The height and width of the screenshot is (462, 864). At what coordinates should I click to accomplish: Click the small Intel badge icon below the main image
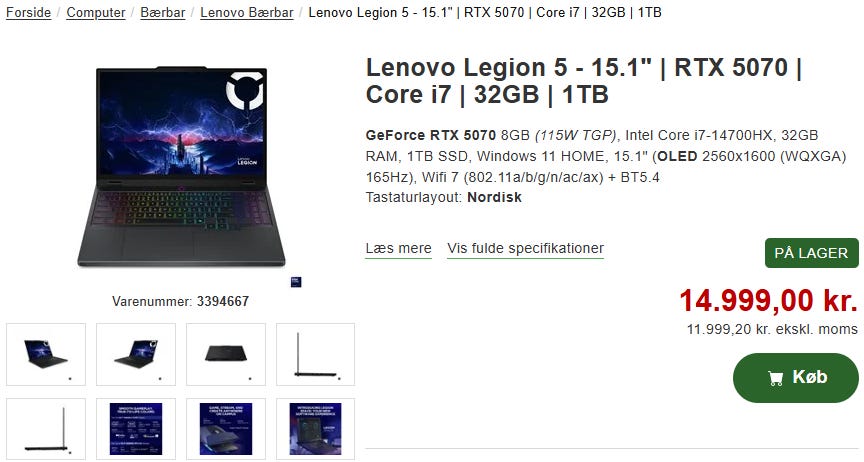pyautogui.click(x=296, y=282)
